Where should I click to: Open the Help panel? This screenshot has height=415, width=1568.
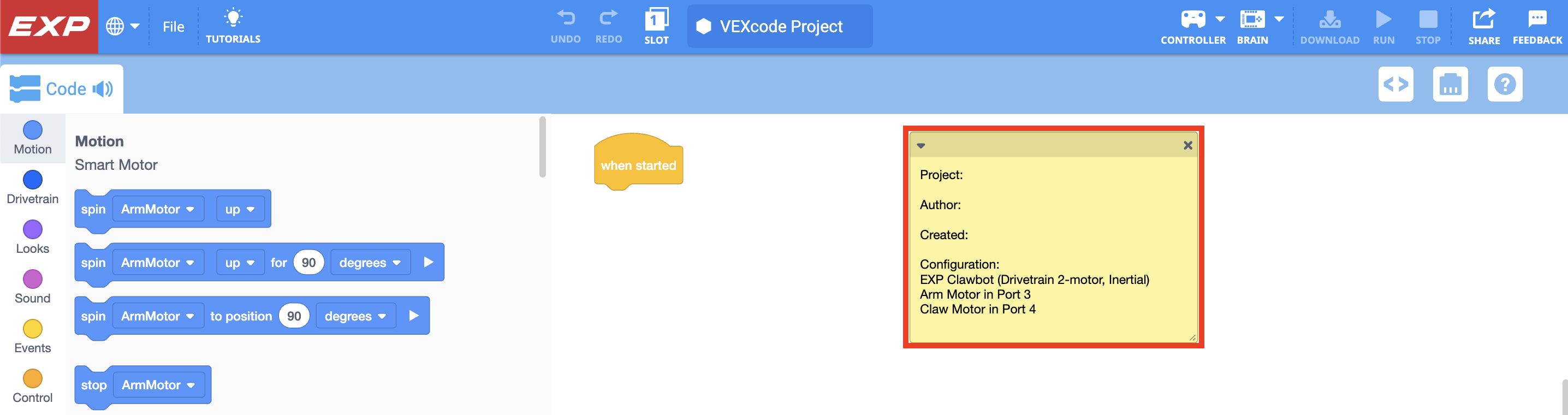click(1505, 85)
